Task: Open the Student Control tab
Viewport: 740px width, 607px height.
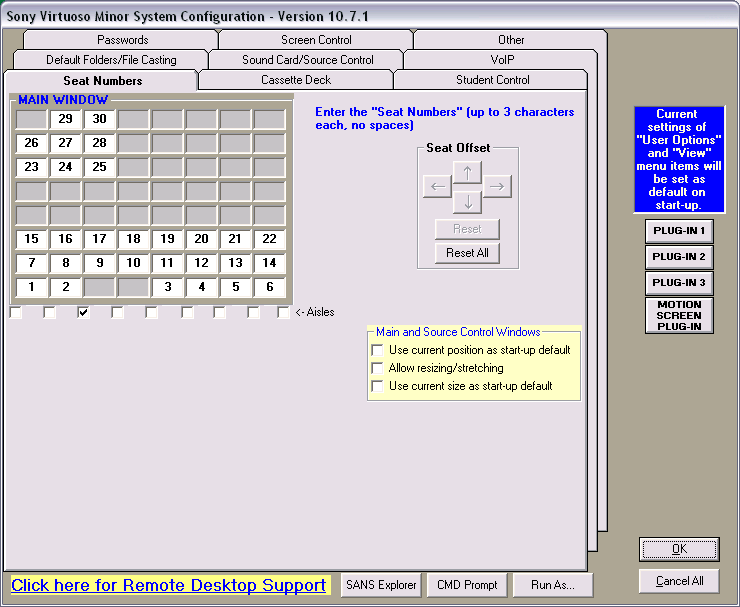Action: click(492, 80)
